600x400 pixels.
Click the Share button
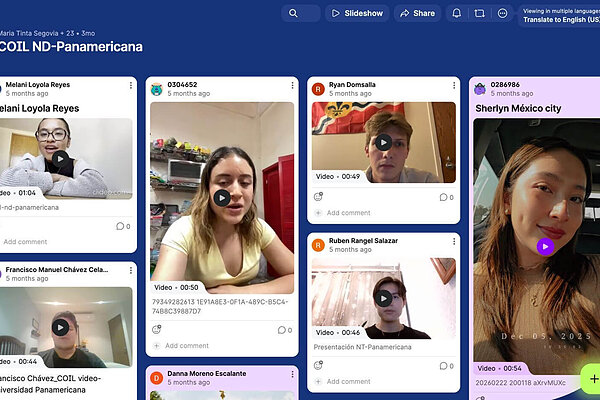(417, 13)
